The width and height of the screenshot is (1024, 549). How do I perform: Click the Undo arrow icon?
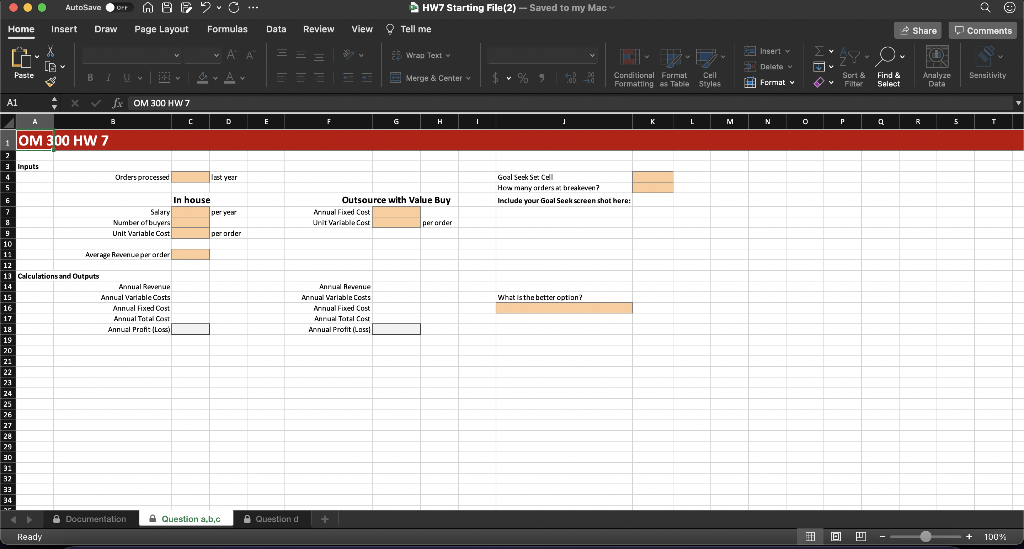click(x=206, y=8)
